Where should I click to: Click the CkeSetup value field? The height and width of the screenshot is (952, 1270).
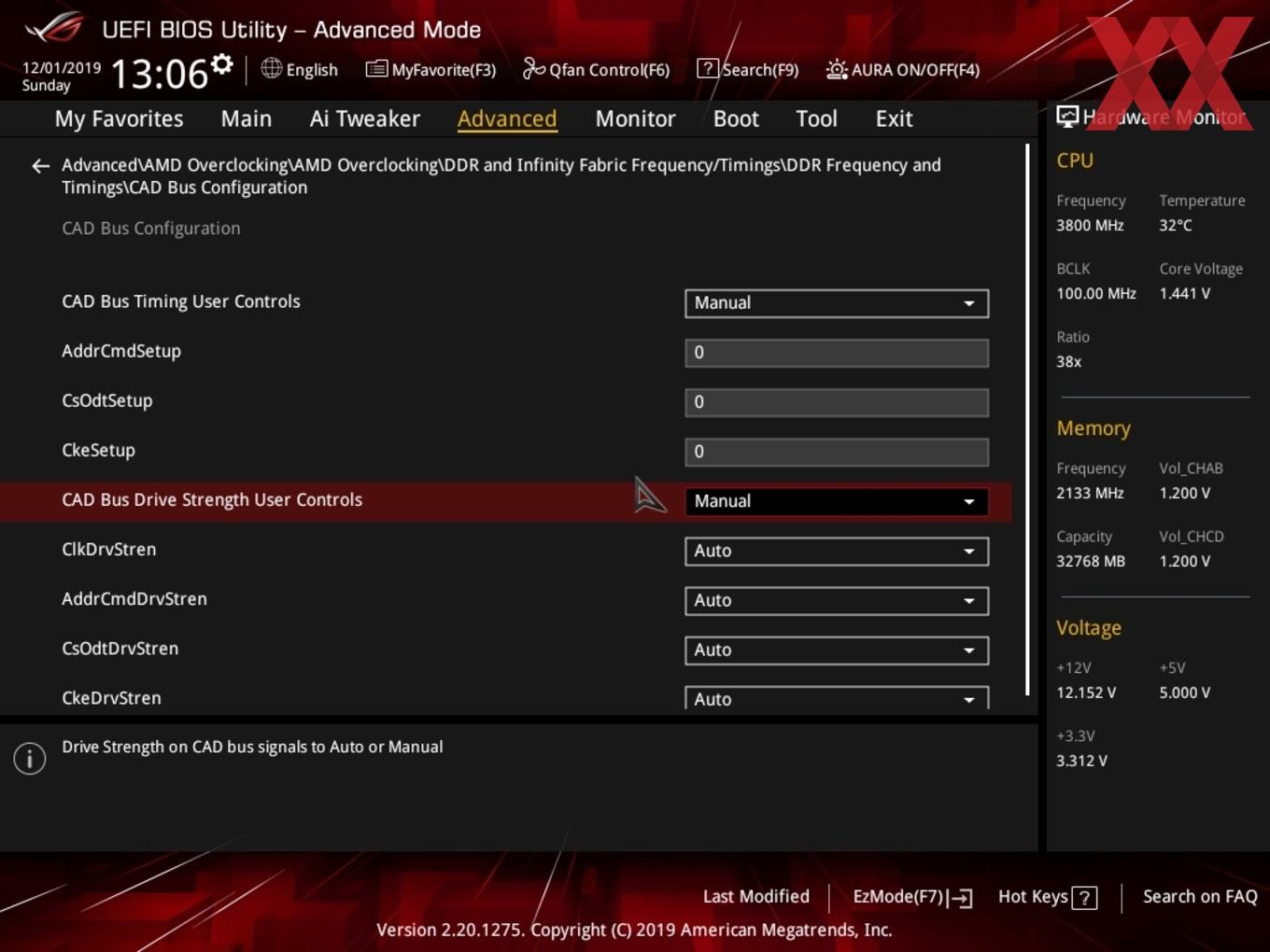[837, 452]
